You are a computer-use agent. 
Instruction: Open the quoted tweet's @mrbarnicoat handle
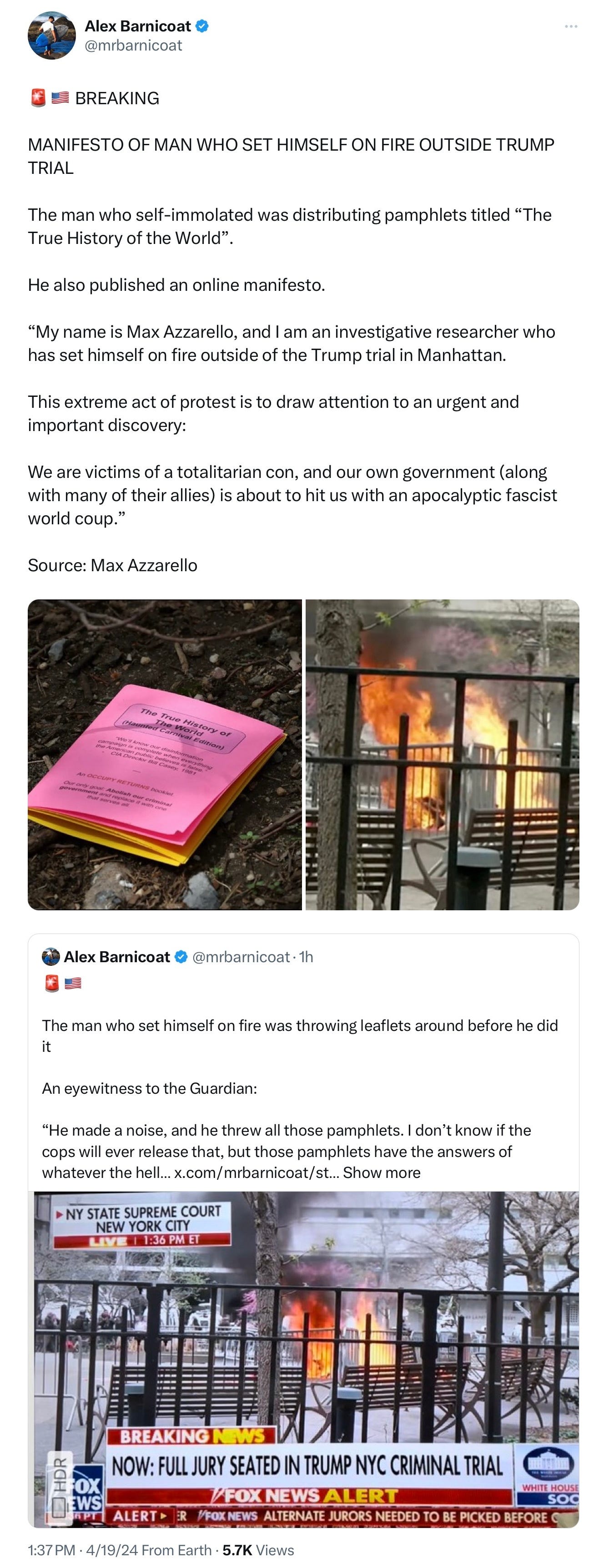tap(241, 957)
